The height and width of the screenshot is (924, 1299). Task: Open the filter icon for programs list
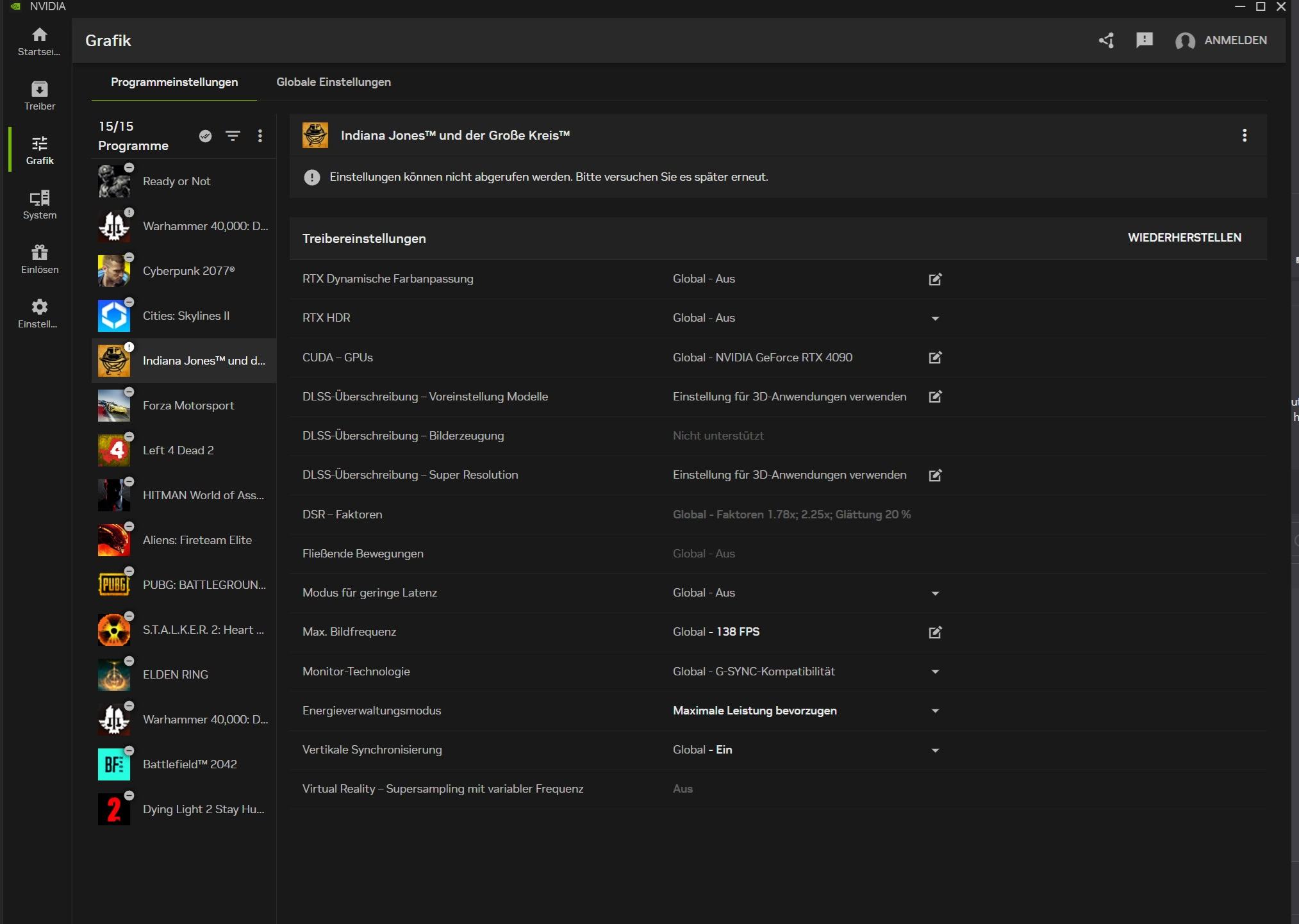click(233, 136)
